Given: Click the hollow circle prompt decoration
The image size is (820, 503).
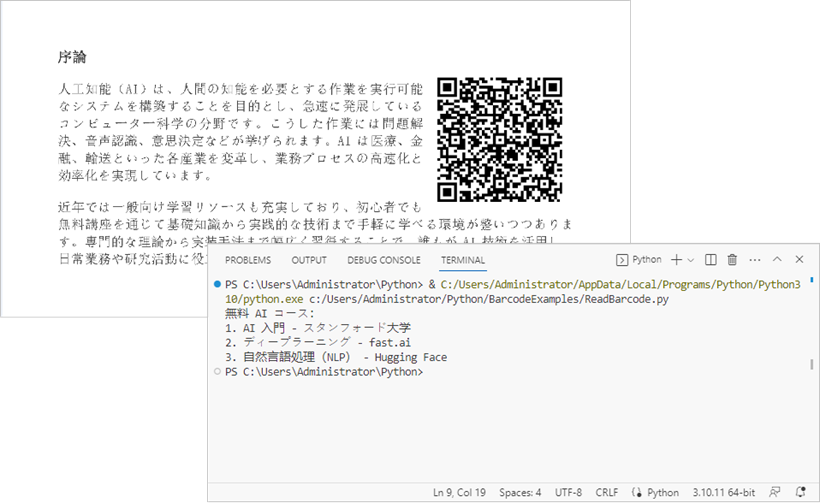Looking at the screenshot, I should pyautogui.click(x=217, y=372).
